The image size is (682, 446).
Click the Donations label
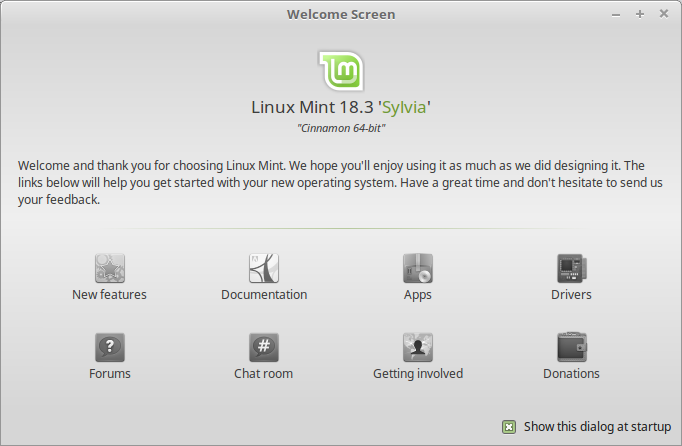[x=571, y=374]
